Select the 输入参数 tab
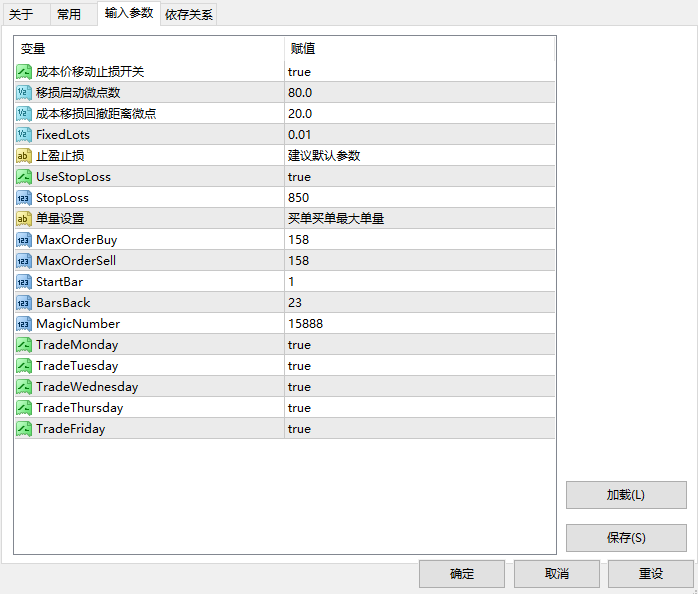 coord(129,13)
